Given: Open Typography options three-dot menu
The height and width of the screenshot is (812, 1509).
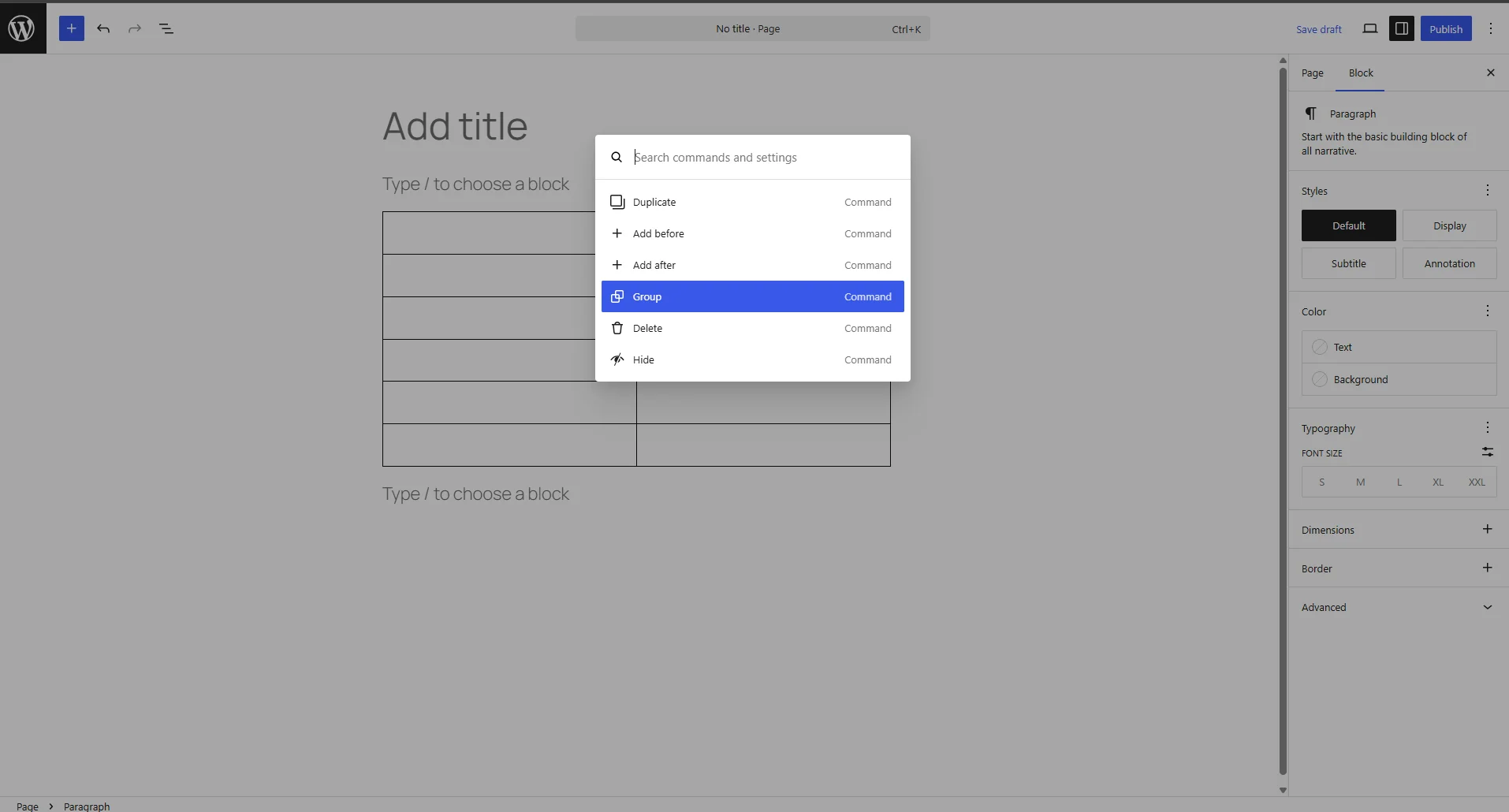Looking at the screenshot, I should coord(1488,427).
